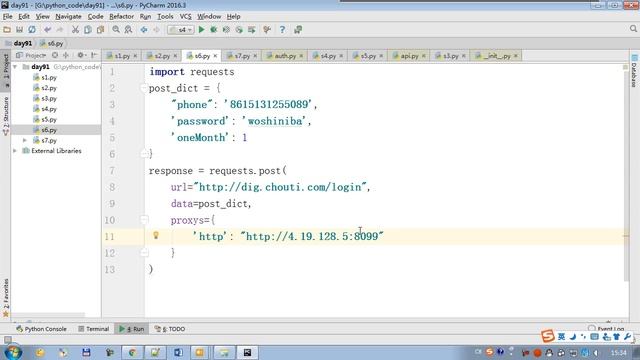Screen dimensions: 640x360
Task: Click the Open folder toolbar icon
Action: (x=7, y=29)
